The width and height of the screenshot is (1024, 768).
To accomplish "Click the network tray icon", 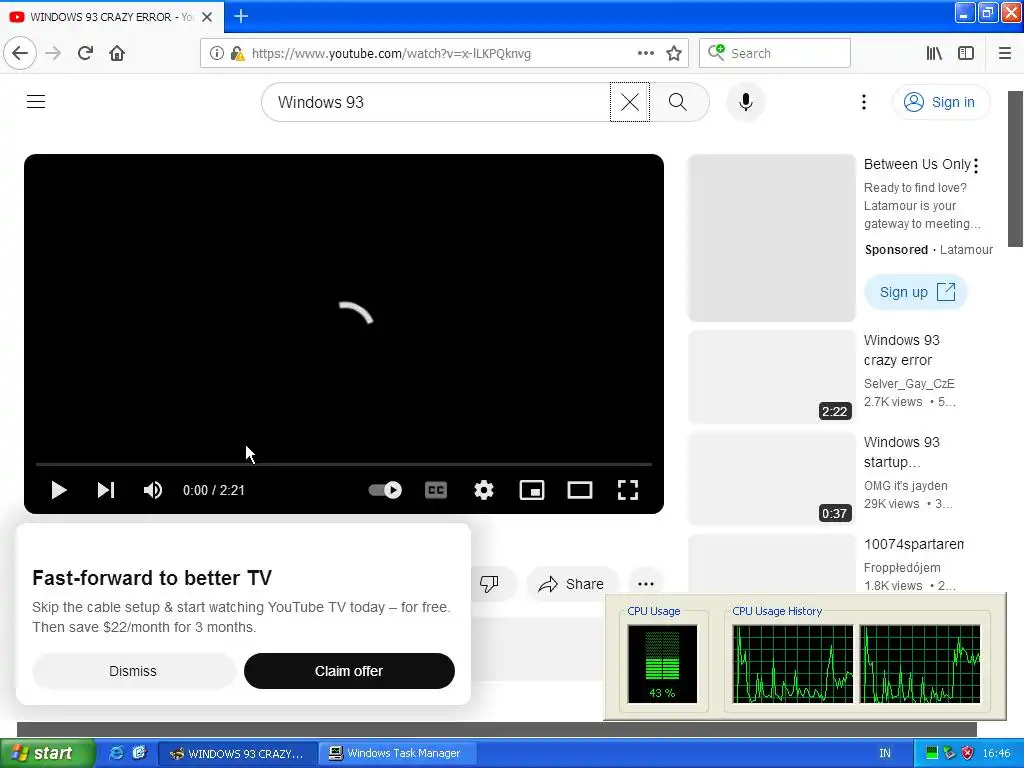I will click(950, 754).
